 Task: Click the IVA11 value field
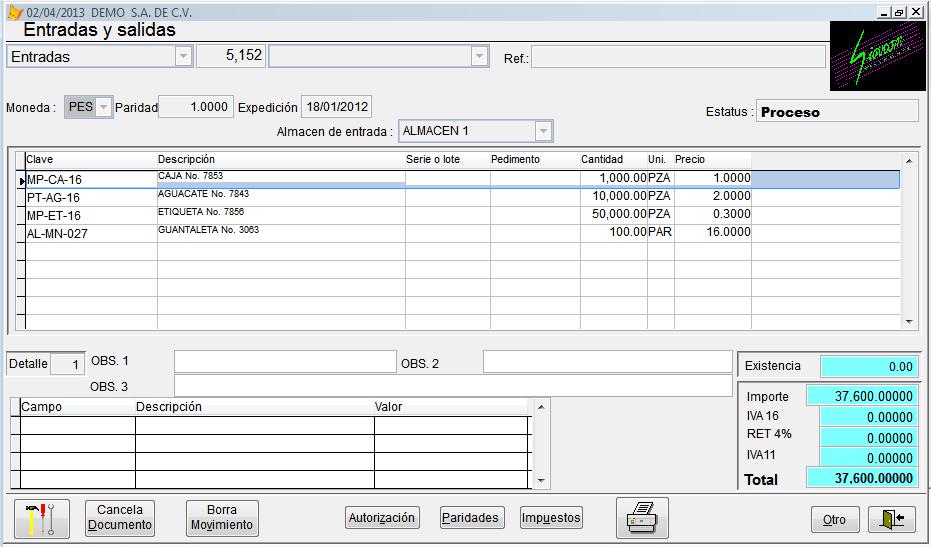click(869, 458)
